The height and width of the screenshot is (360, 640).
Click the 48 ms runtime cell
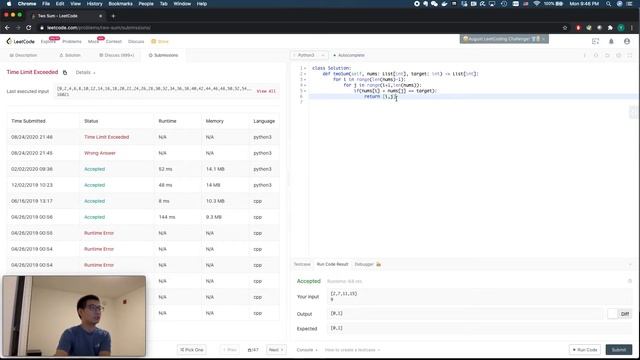(165, 185)
